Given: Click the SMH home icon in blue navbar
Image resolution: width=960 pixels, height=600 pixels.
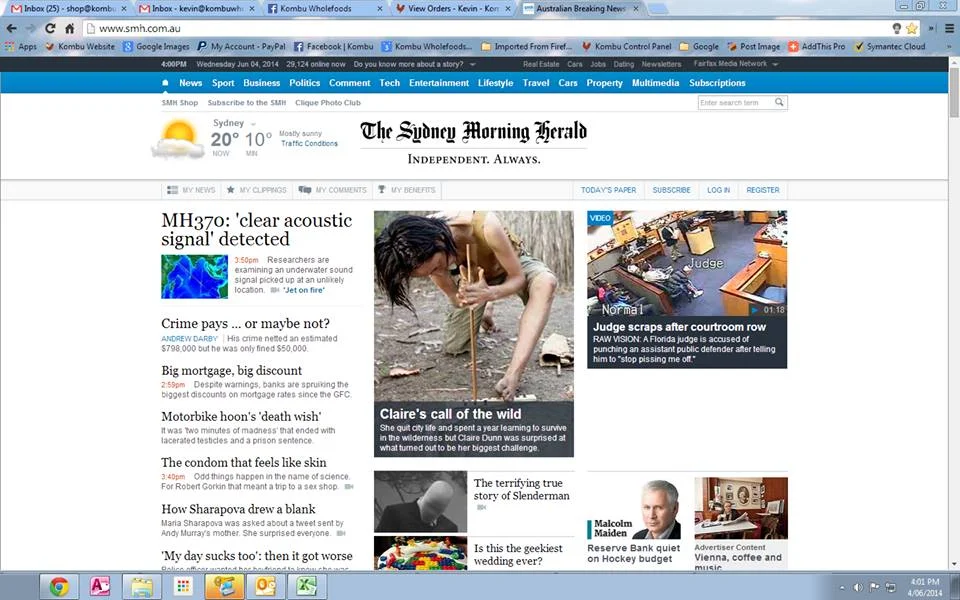Looking at the screenshot, I should point(165,83).
